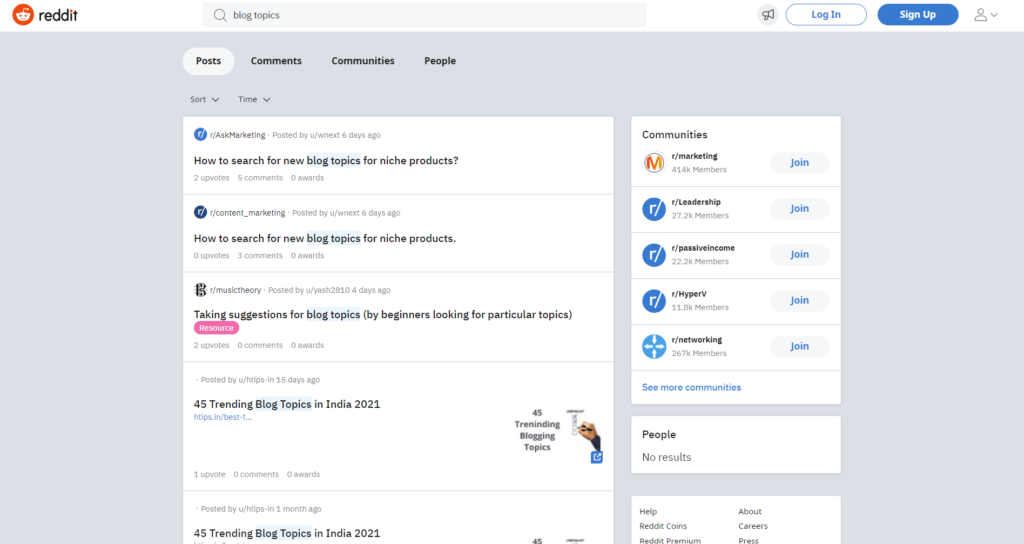Open the r/networking community name
This screenshot has height=544, width=1024.
point(697,340)
